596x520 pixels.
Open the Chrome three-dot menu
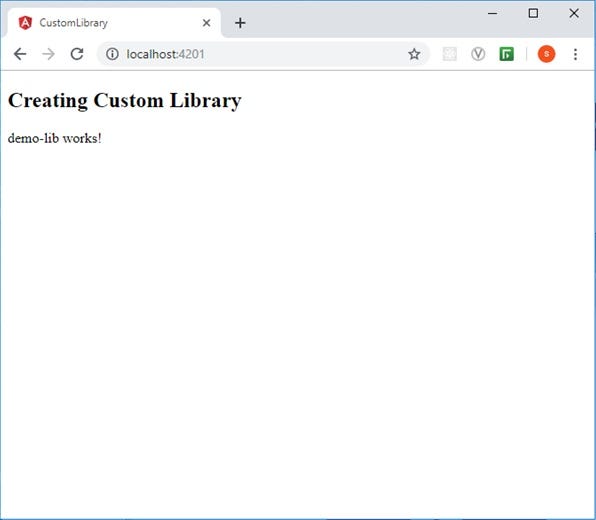click(x=575, y=54)
